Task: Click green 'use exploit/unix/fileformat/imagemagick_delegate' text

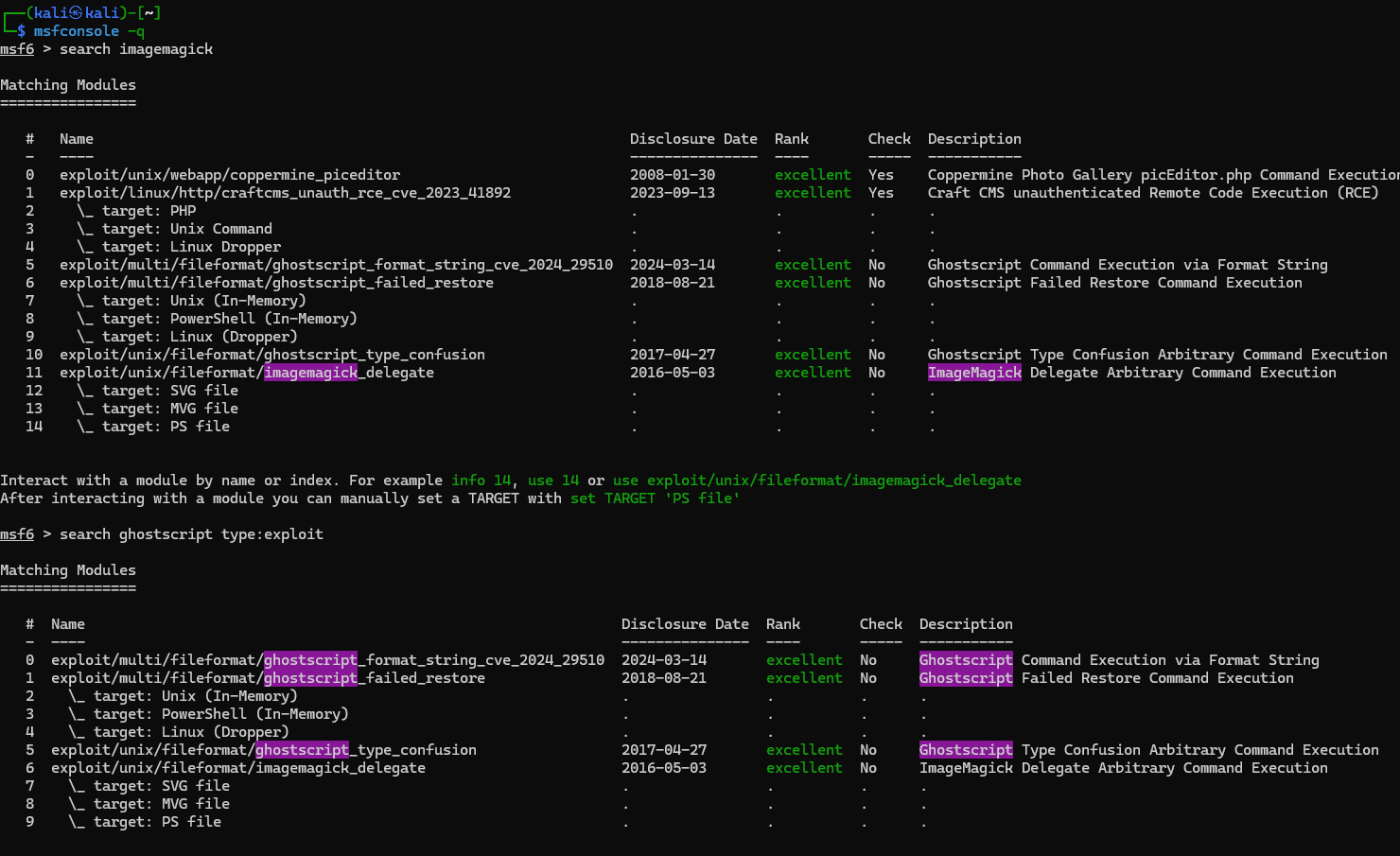Action: (x=817, y=480)
